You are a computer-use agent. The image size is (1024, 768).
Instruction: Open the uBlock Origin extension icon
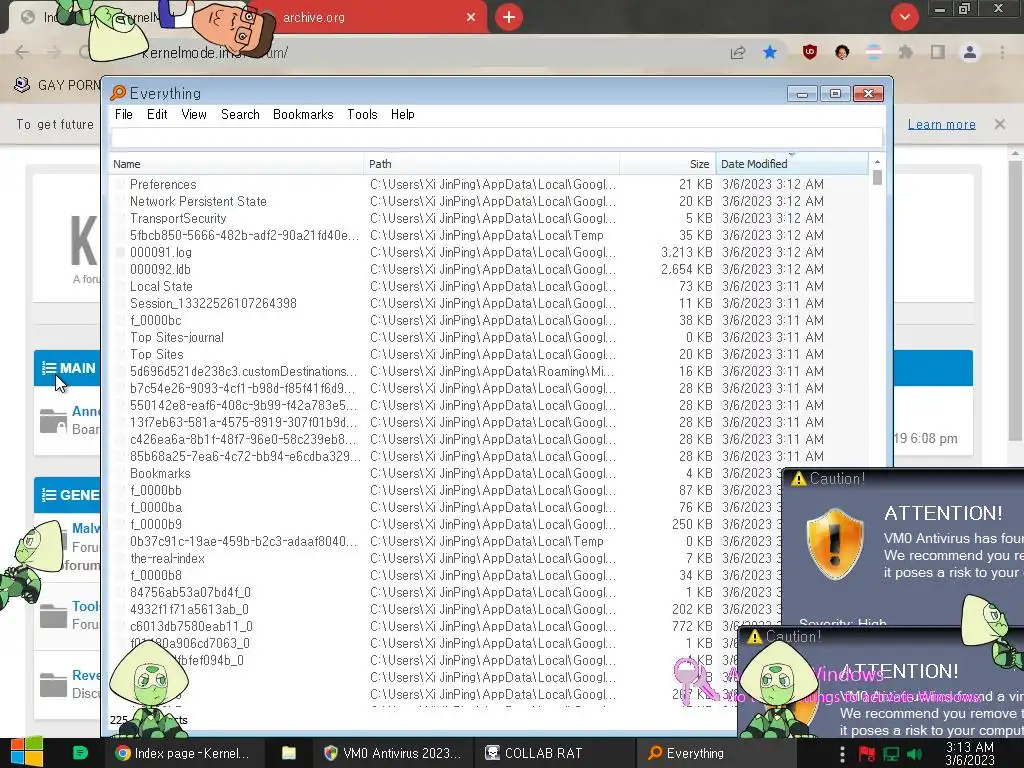pyautogui.click(x=810, y=52)
